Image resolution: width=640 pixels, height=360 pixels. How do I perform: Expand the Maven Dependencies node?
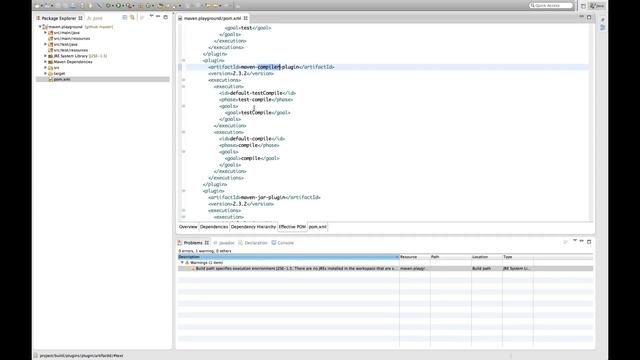click(45, 62)
